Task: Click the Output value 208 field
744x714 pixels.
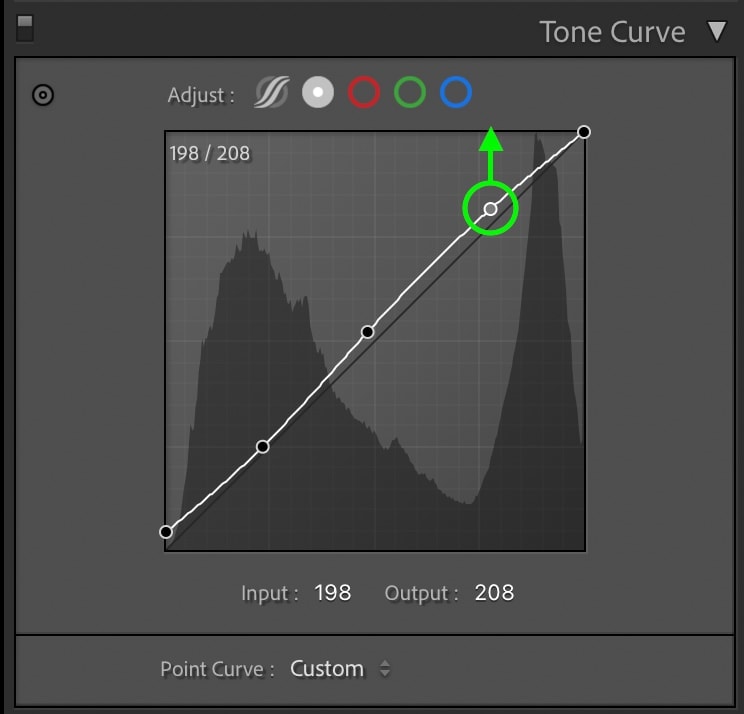Action: point(494,593)
